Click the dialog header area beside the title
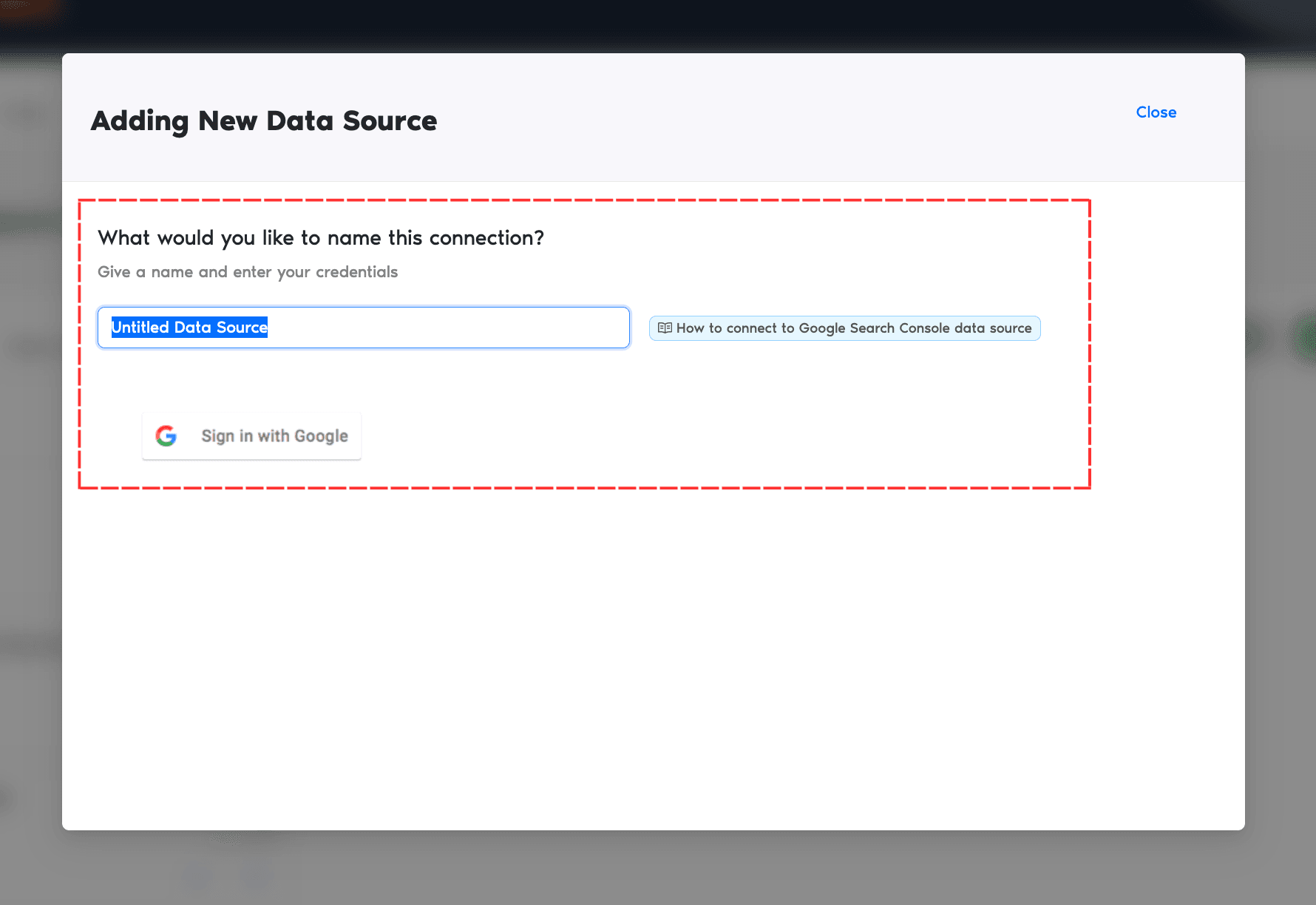Image resolution: width=1316 pixels, height=905 pixels. coord(739,118)
